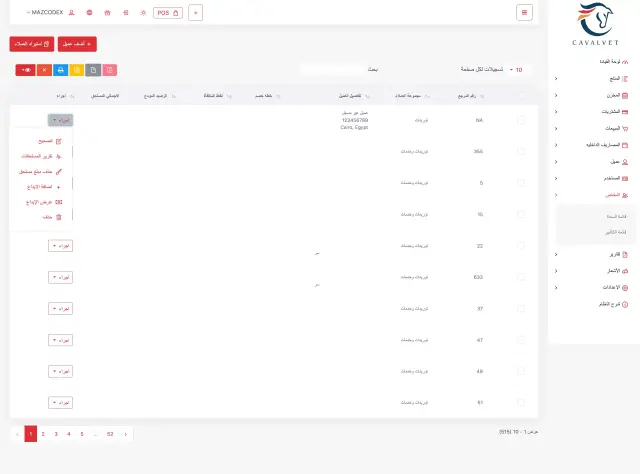Click the notification sidebar menu icon
640x474 pixels.
[625, 271]
